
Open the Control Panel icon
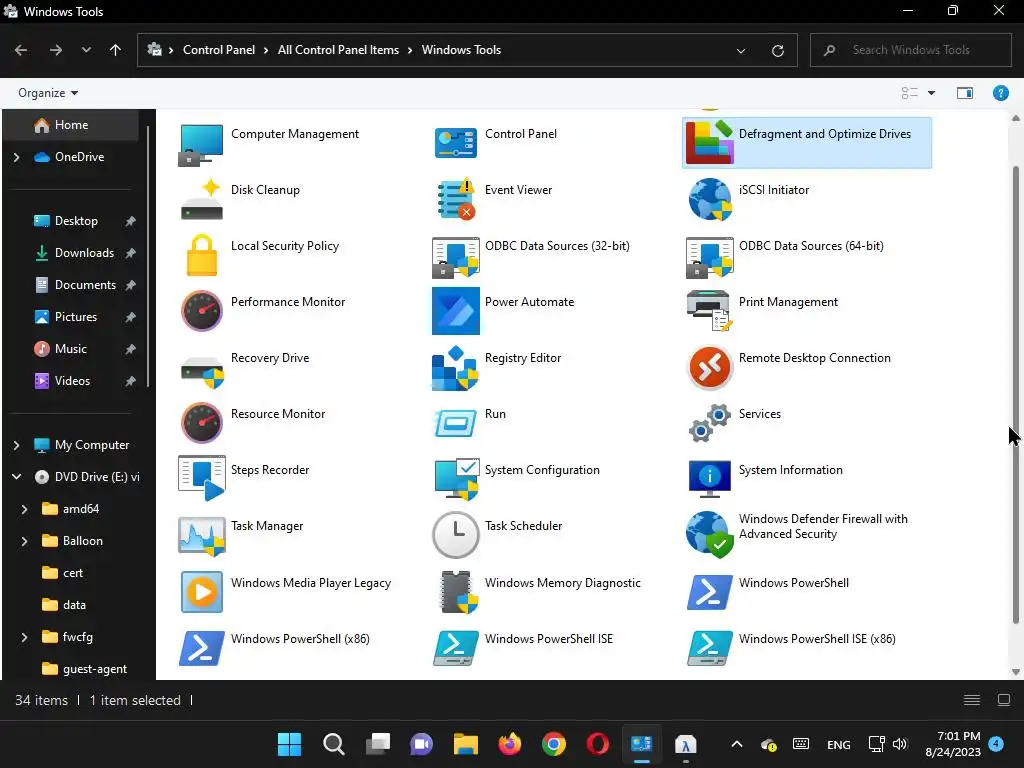(455, 144)
